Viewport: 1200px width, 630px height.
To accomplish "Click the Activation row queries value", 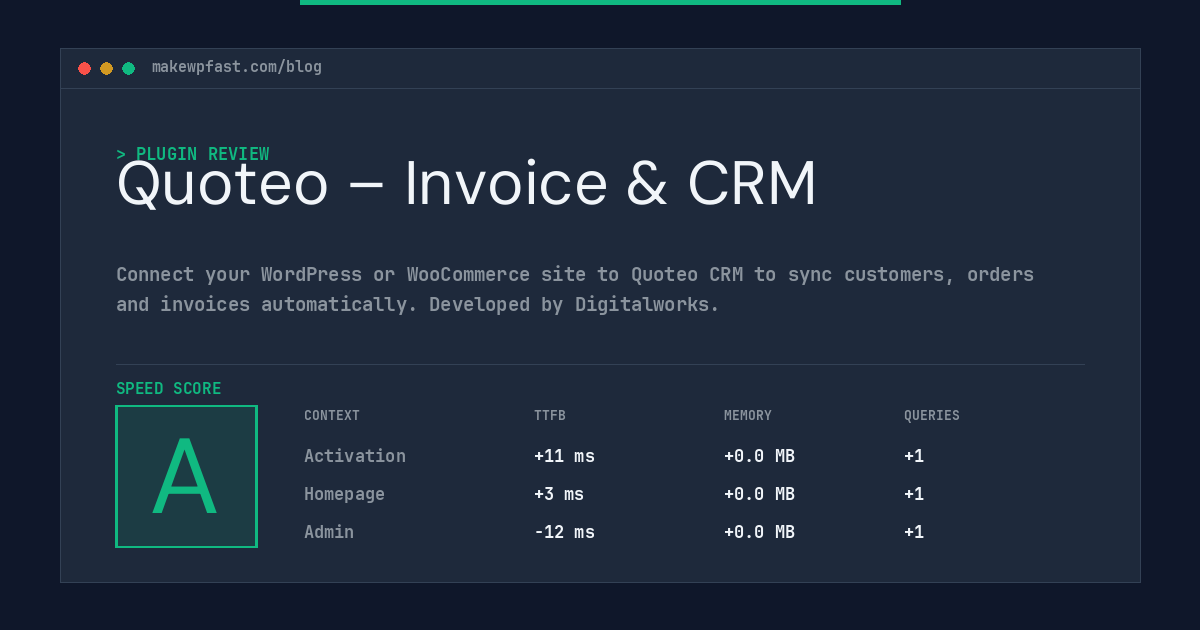I will tap(914, 456).
